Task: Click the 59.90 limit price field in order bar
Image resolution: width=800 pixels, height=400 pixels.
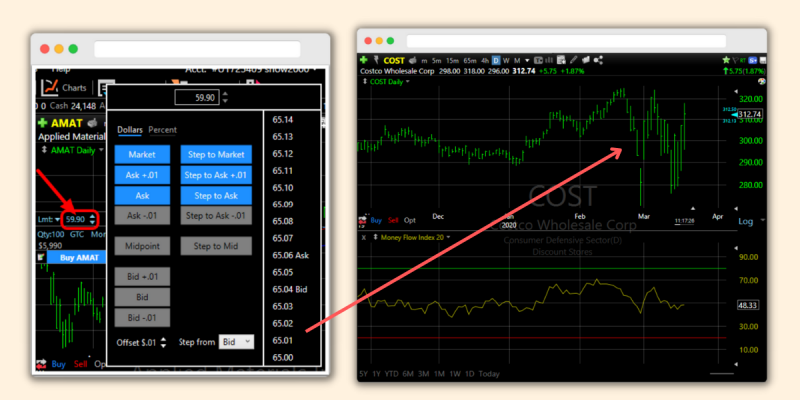Action: tap(76, 219)
